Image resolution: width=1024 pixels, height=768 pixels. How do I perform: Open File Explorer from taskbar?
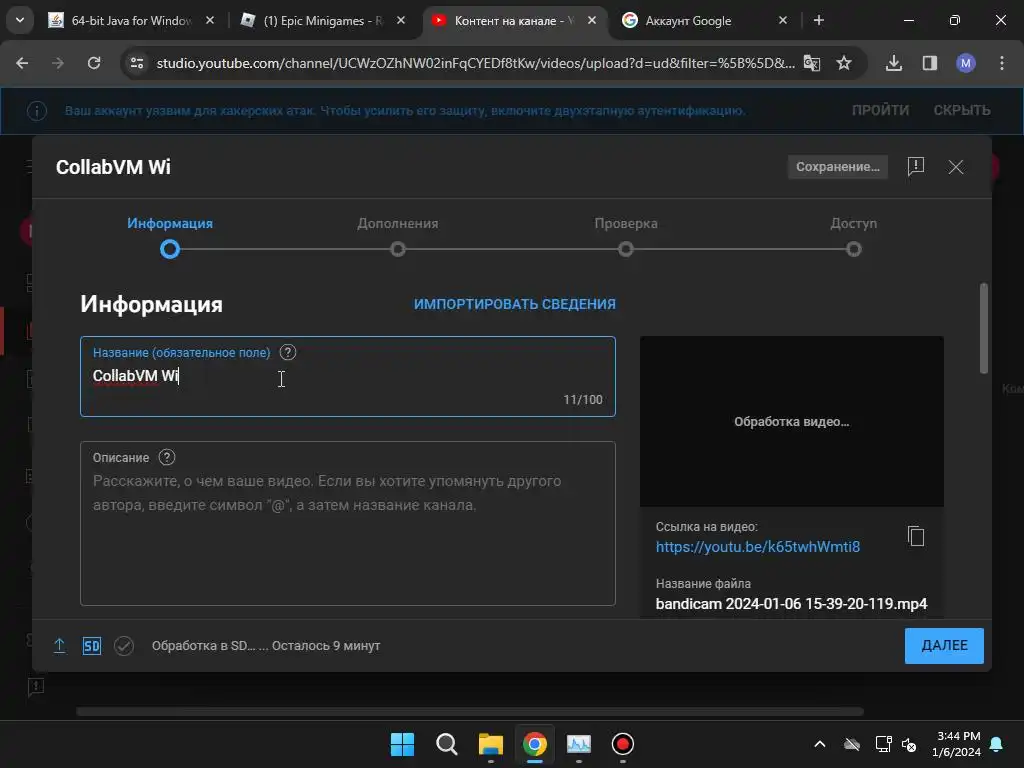490,744
